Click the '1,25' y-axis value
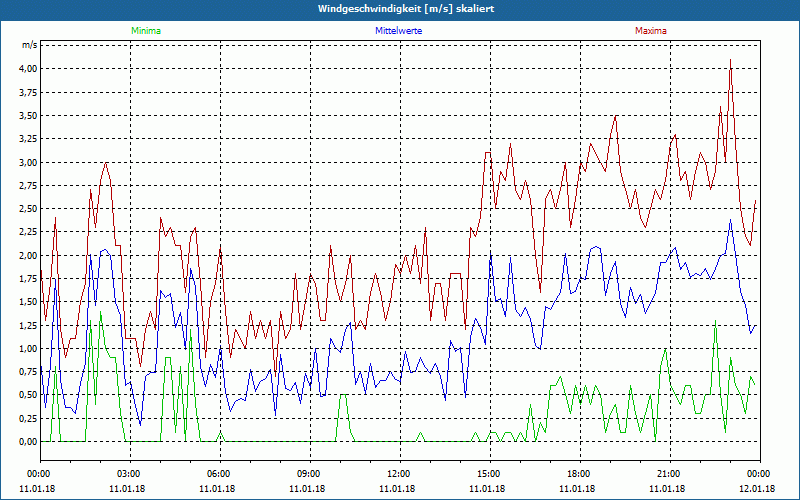This screenshot has width=800, height=500. tap(28, 325)
